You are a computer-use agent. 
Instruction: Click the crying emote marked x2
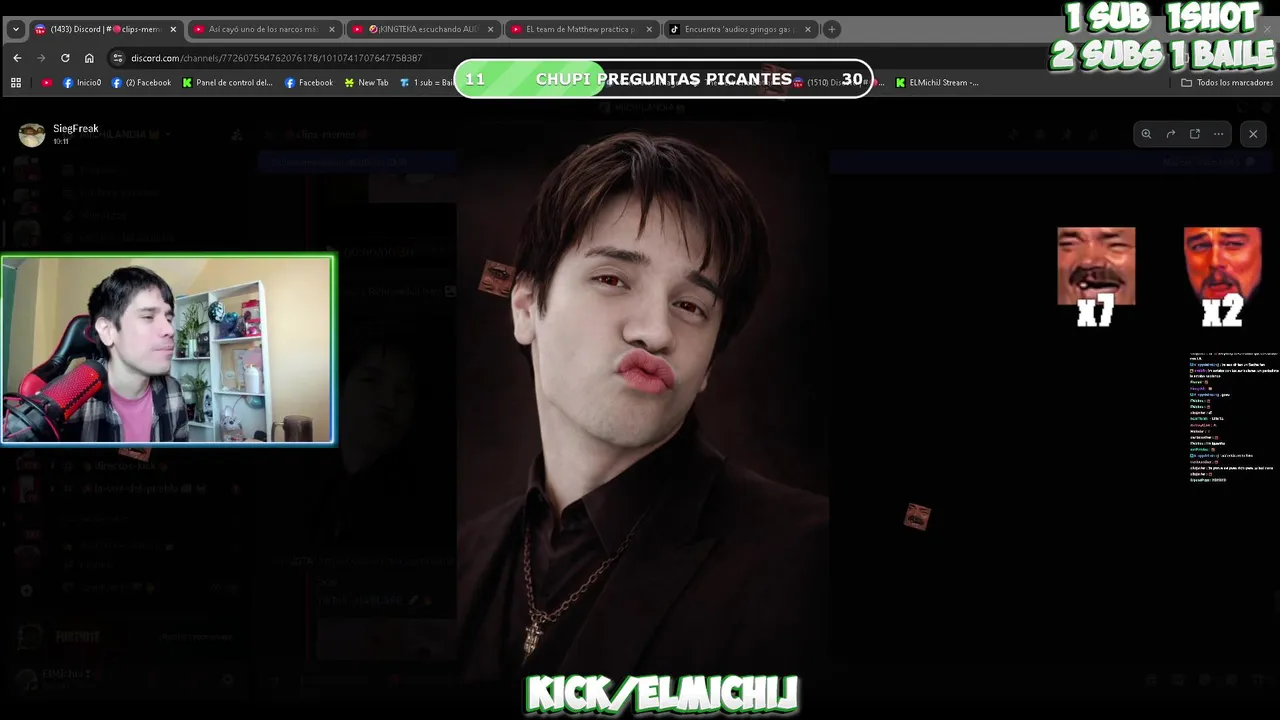click(x=1222, y=266)
